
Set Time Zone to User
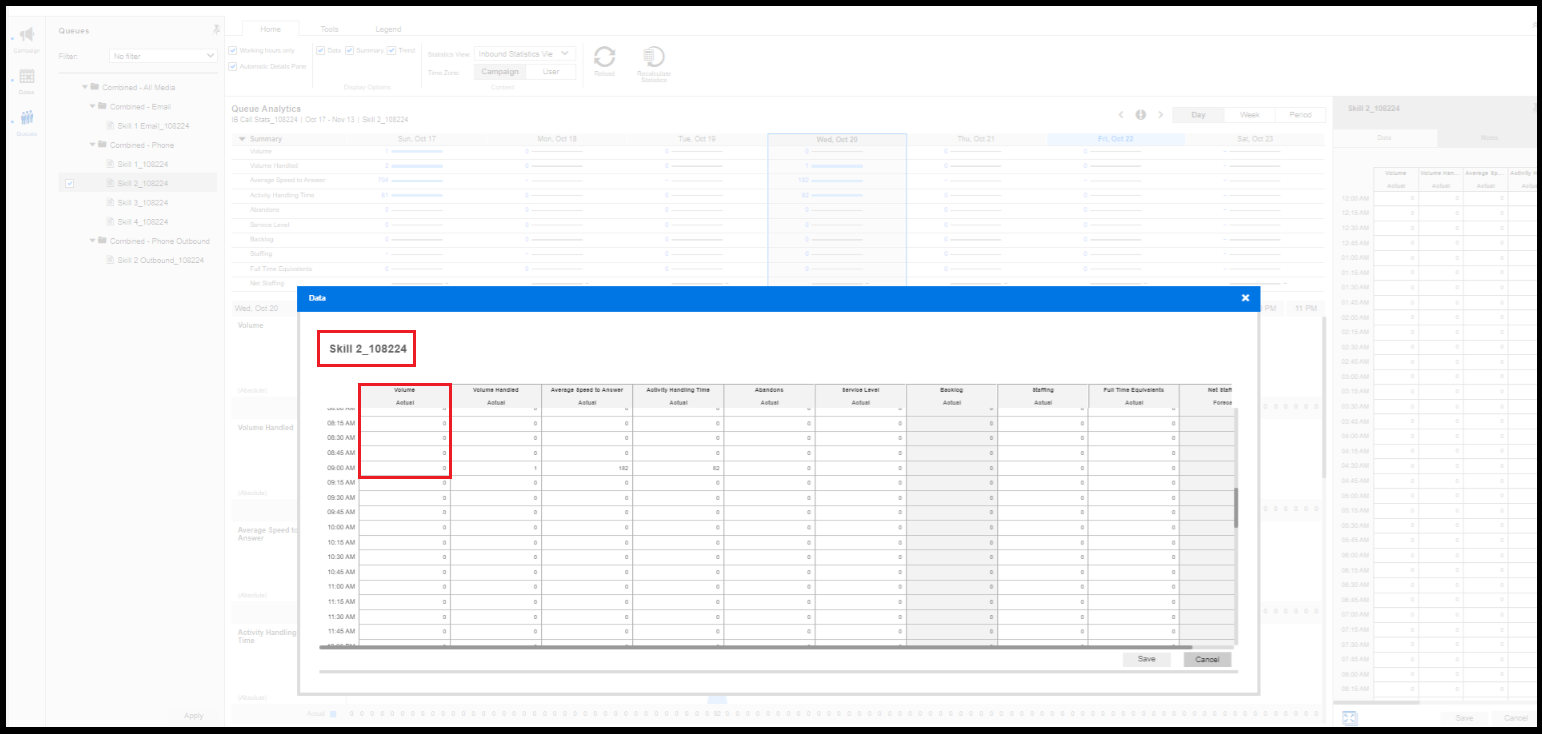click(x=551, y=72)
